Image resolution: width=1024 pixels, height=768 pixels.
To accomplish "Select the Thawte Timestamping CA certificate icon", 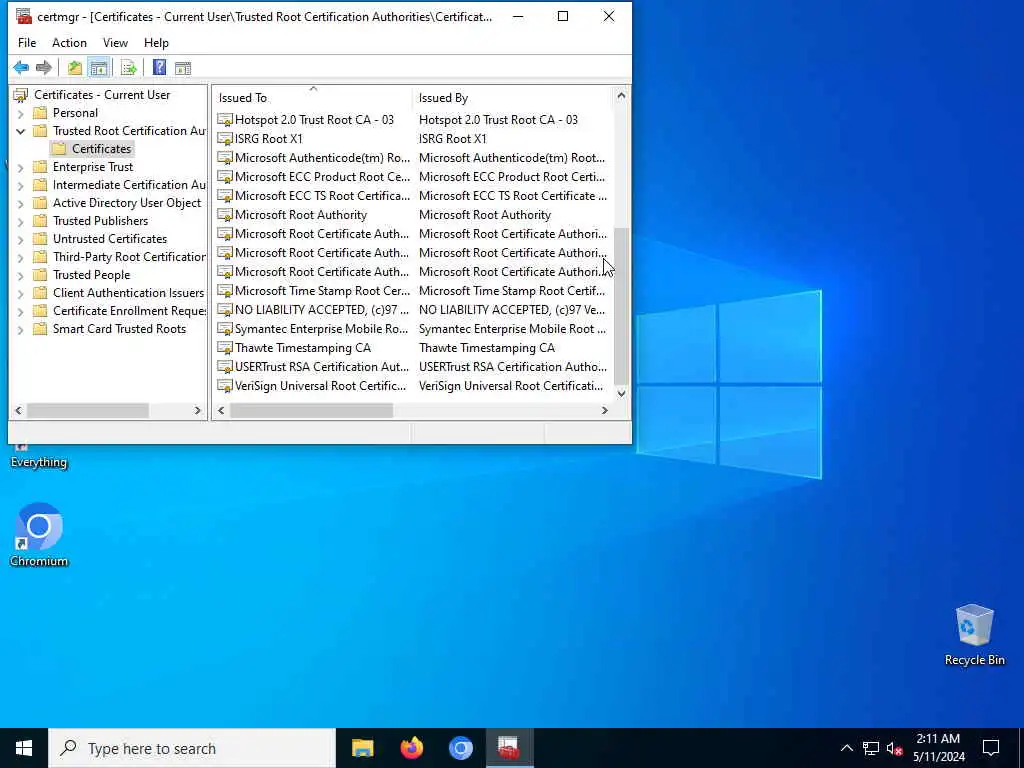I will click(225, 347).
